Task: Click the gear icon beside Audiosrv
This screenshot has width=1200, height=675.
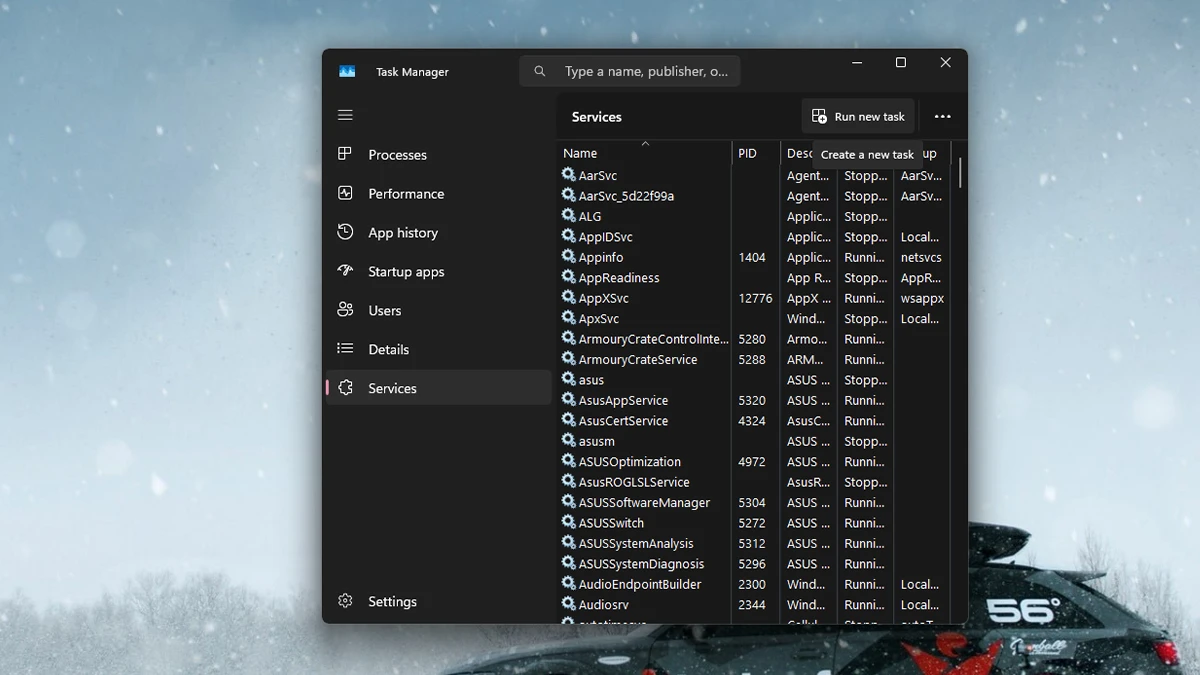Action: click(568, 604)
